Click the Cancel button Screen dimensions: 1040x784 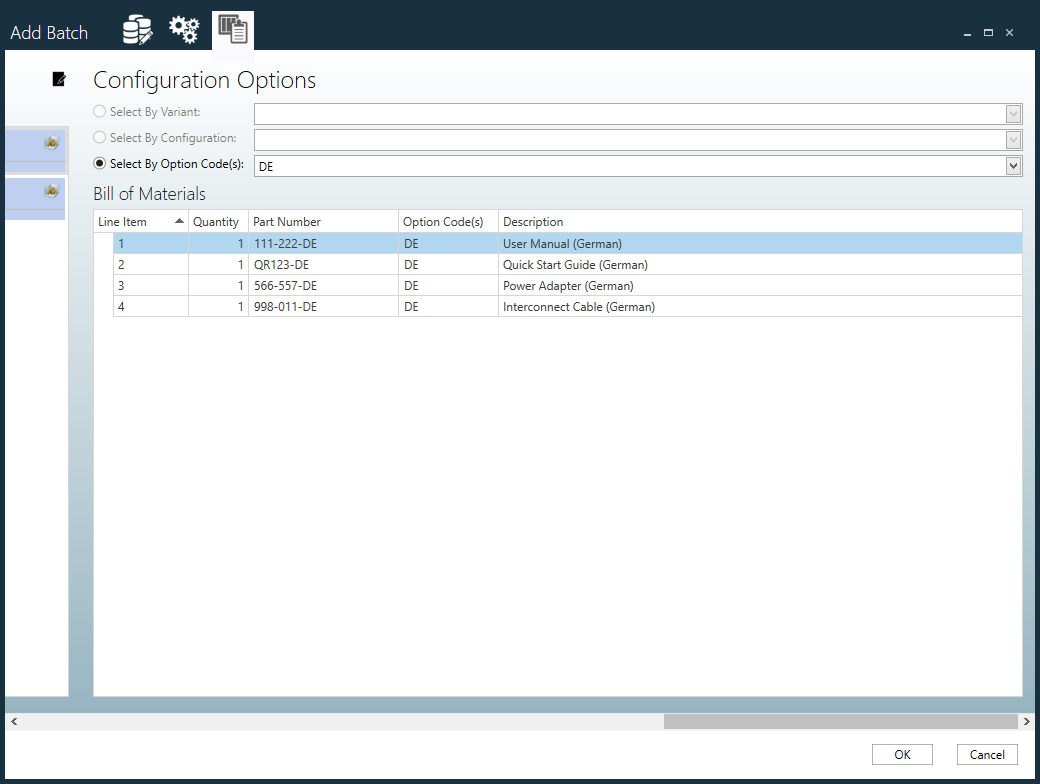click(x=987, y=755)
